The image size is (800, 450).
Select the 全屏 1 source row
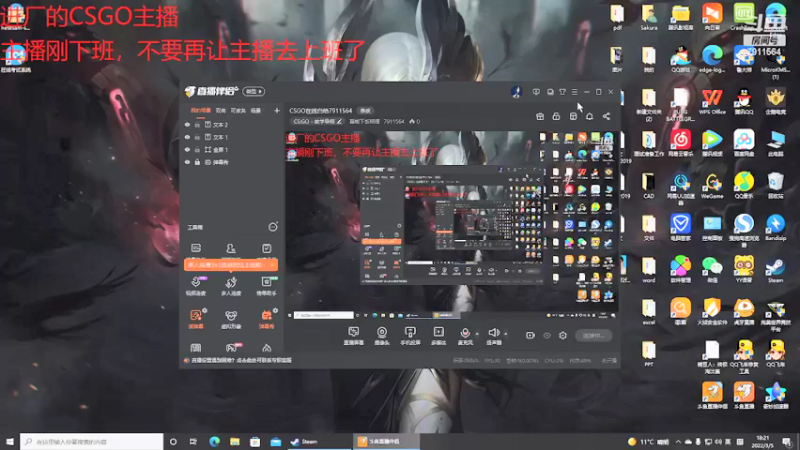(x=231, y=150)
